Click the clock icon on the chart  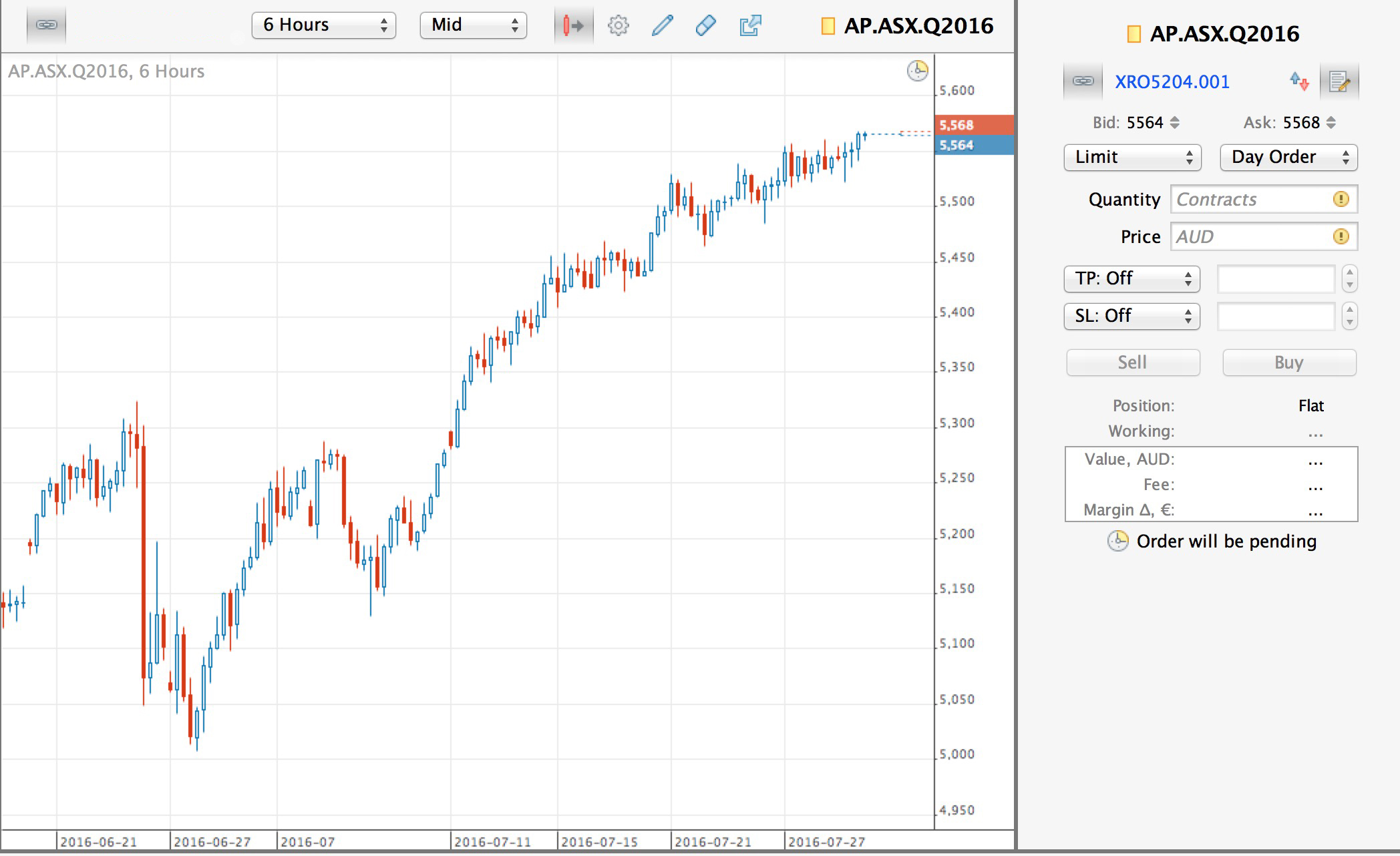(917, 71)
